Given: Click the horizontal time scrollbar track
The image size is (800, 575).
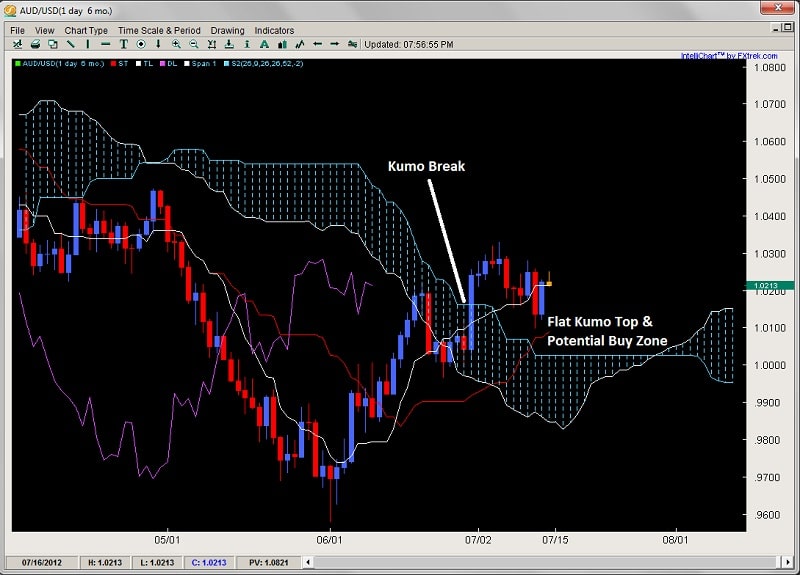Looking at the screenshot, I should click(547, 562).
